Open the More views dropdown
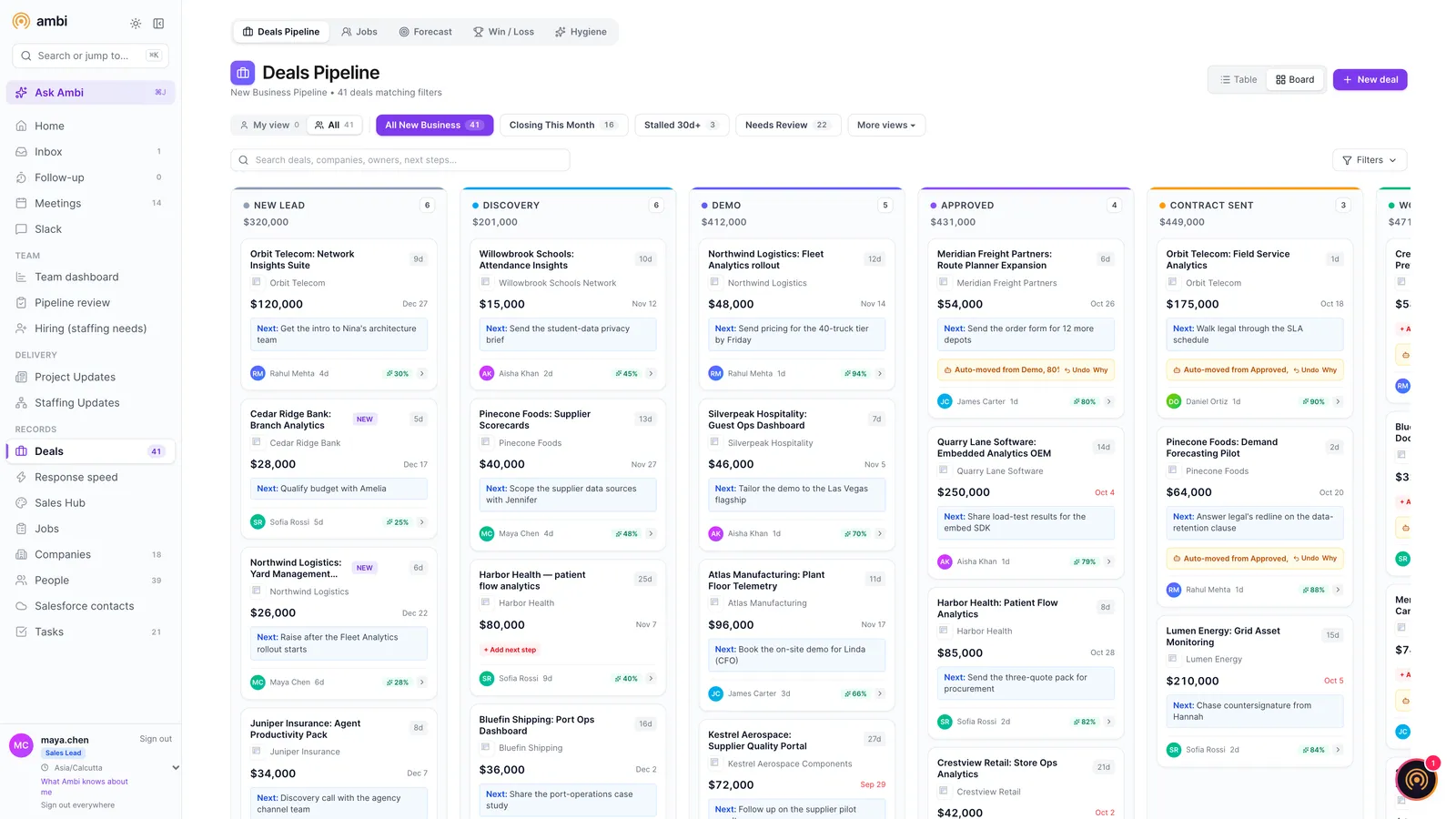 tap(886, 126)
